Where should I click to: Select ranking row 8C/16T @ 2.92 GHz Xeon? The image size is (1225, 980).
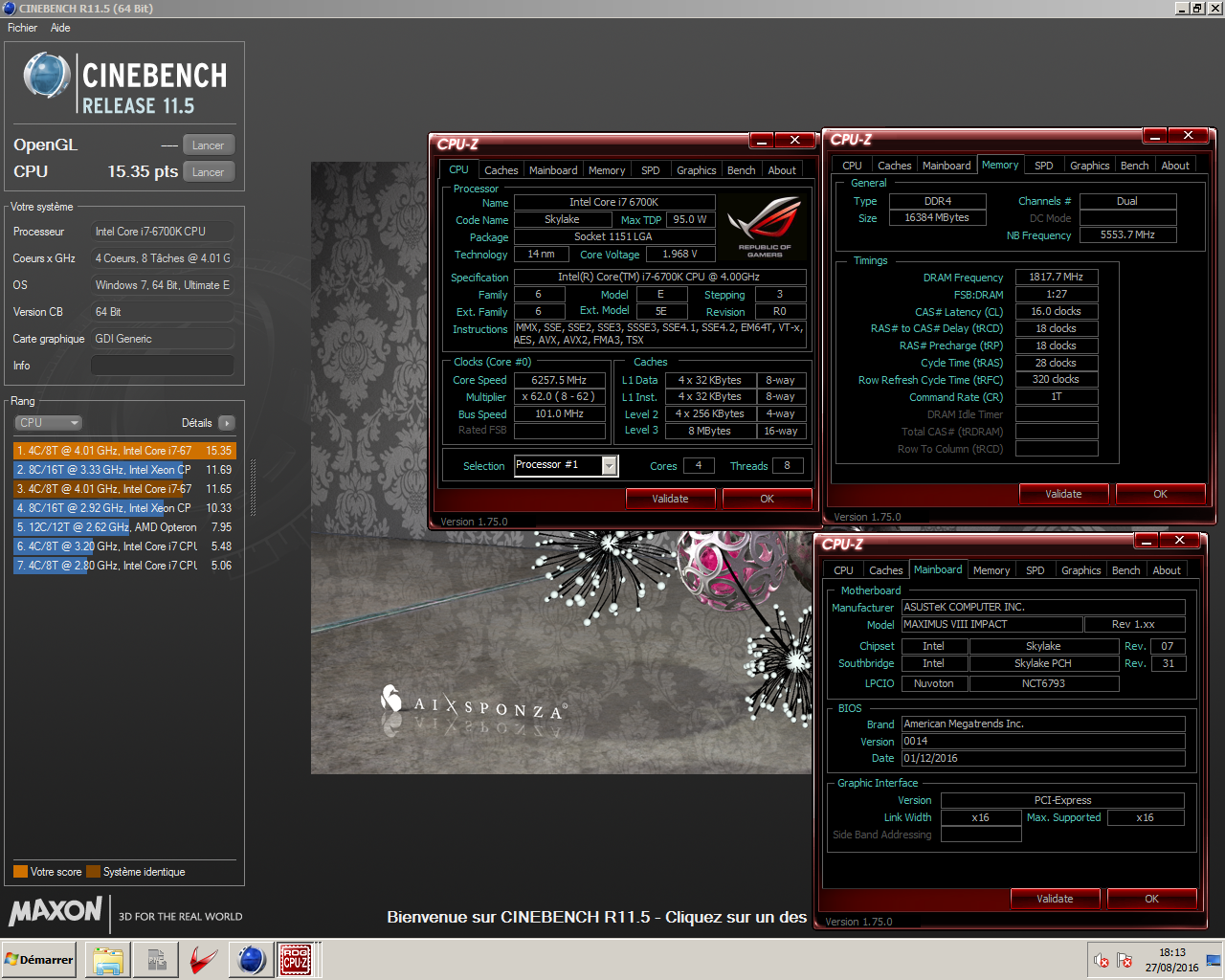[124, 508]
